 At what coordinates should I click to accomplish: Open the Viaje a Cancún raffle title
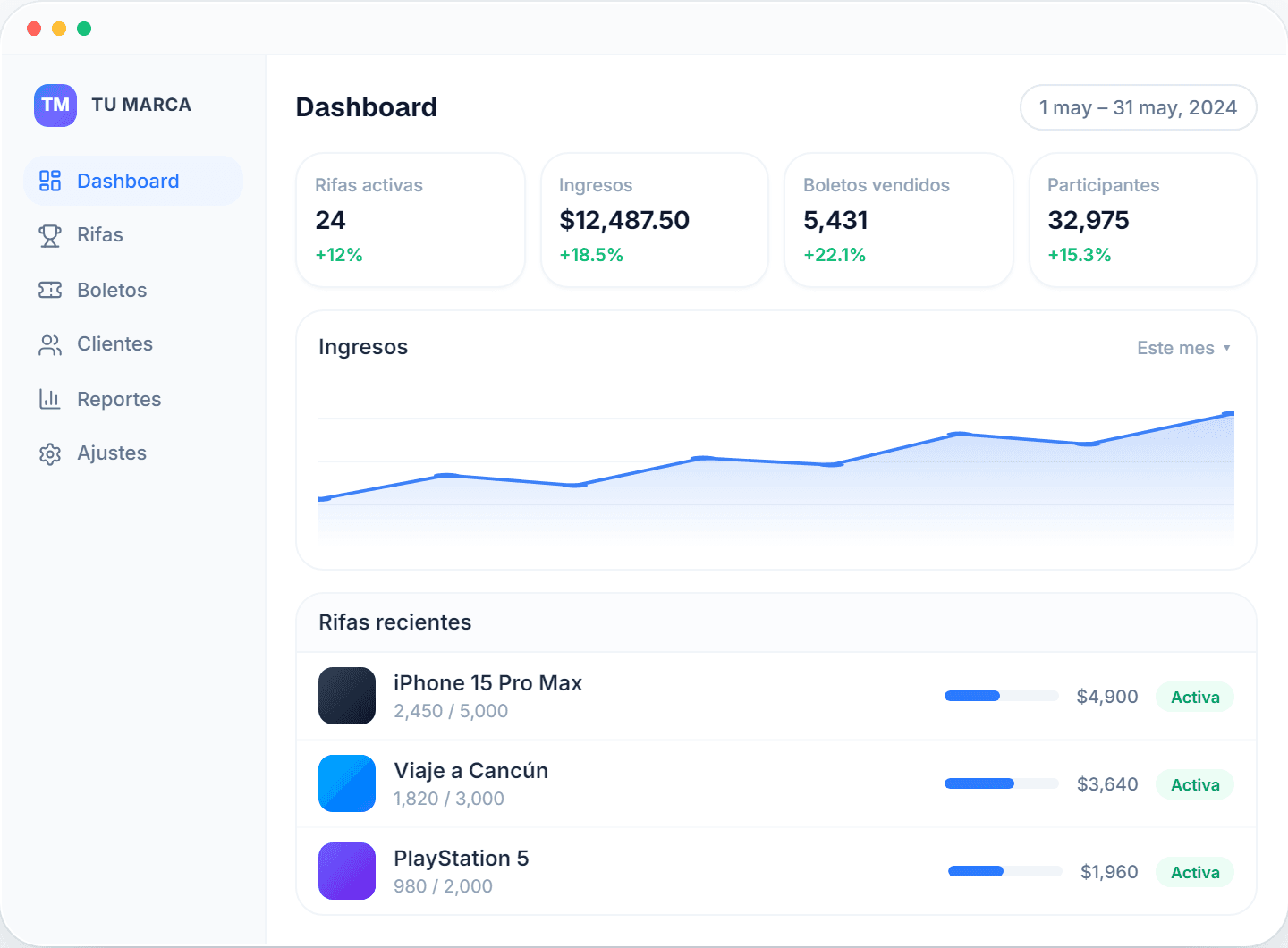coord(470,771)
